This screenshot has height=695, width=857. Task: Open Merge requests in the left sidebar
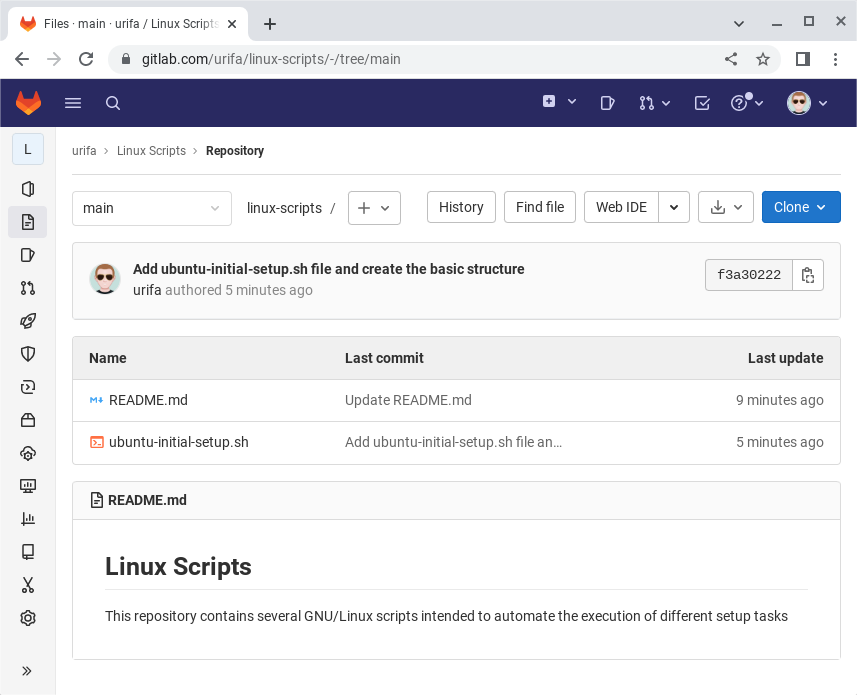click(28, 288)
